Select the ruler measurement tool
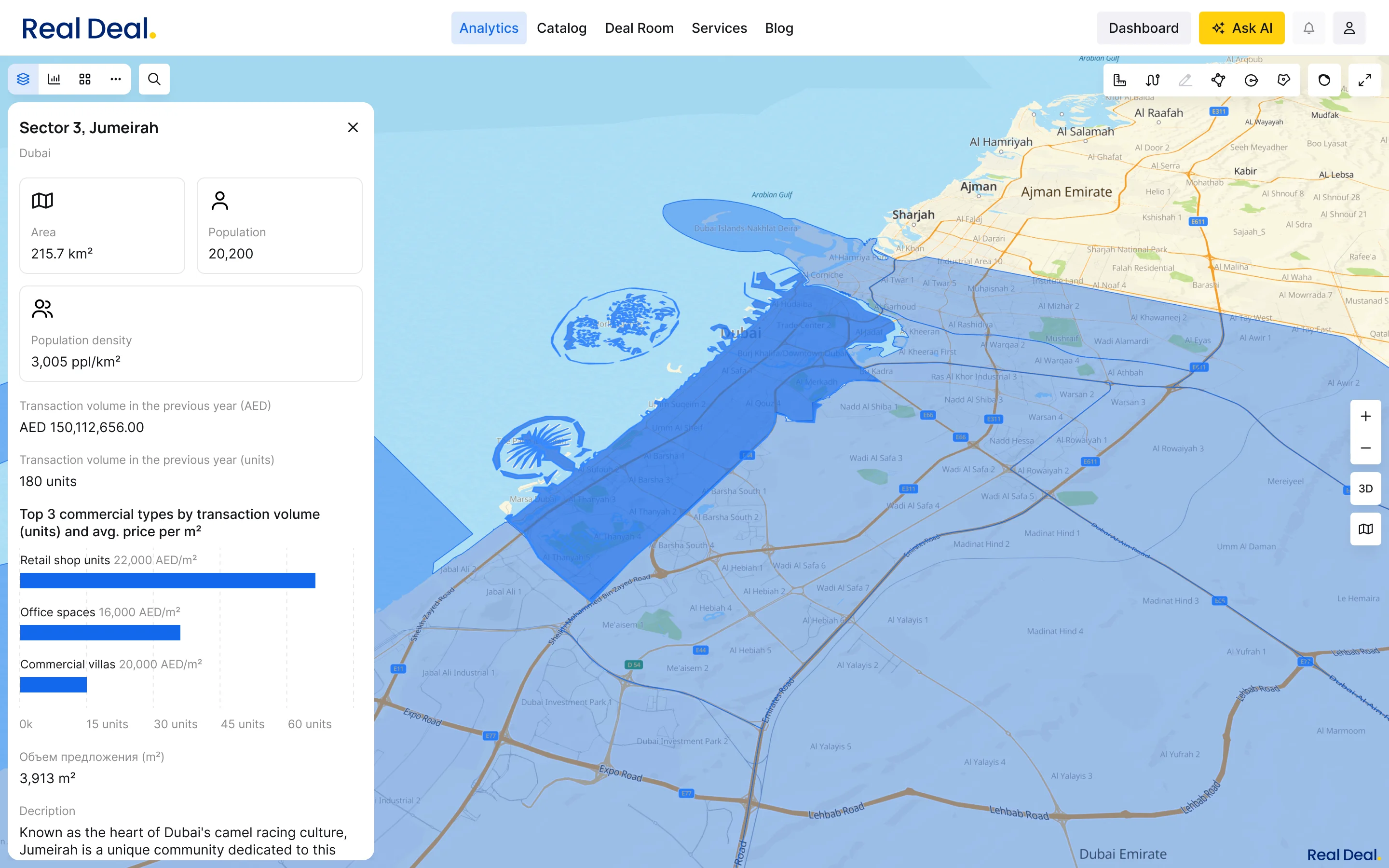 1120,80
